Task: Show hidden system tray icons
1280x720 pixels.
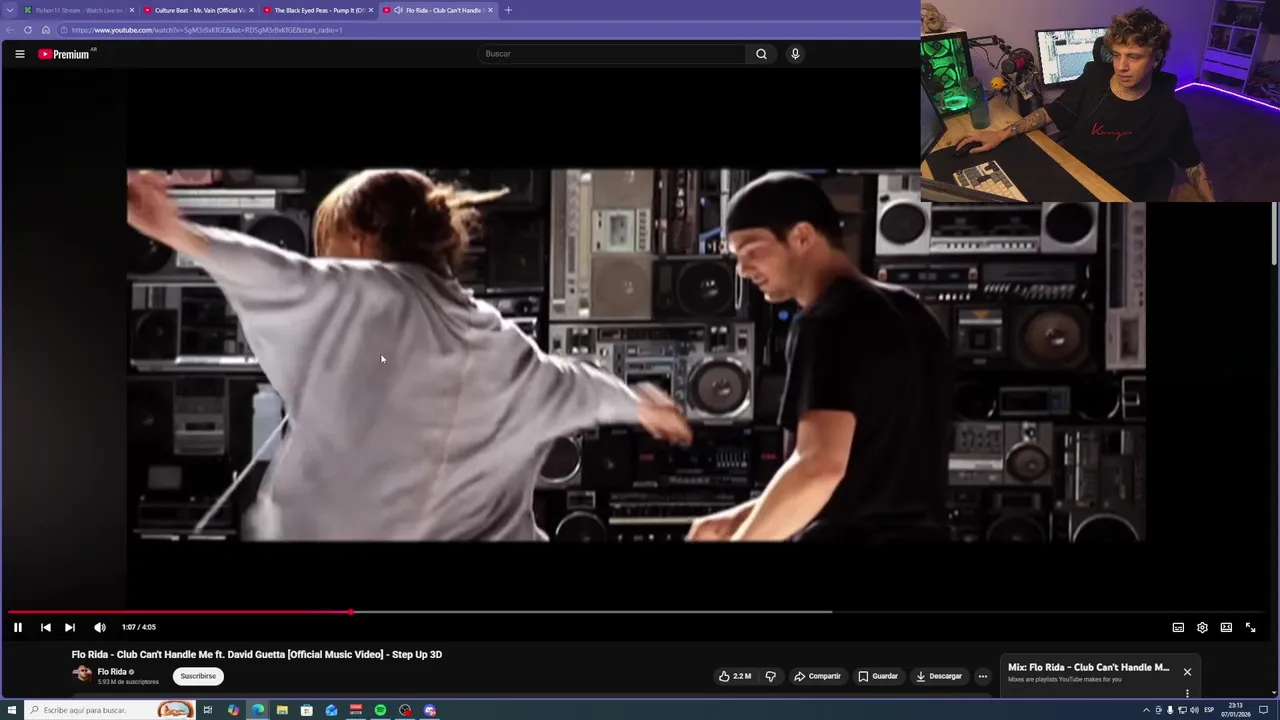Action: tap(1146, 710)
